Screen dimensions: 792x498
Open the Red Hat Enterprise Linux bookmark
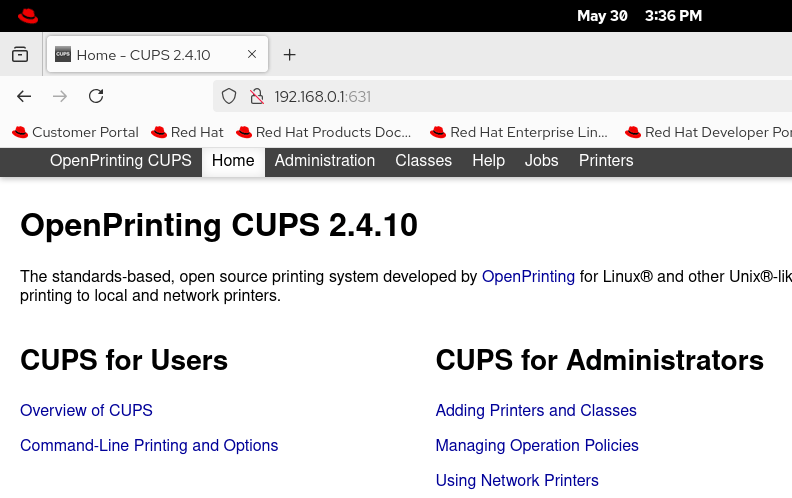[x=519, y=132]
